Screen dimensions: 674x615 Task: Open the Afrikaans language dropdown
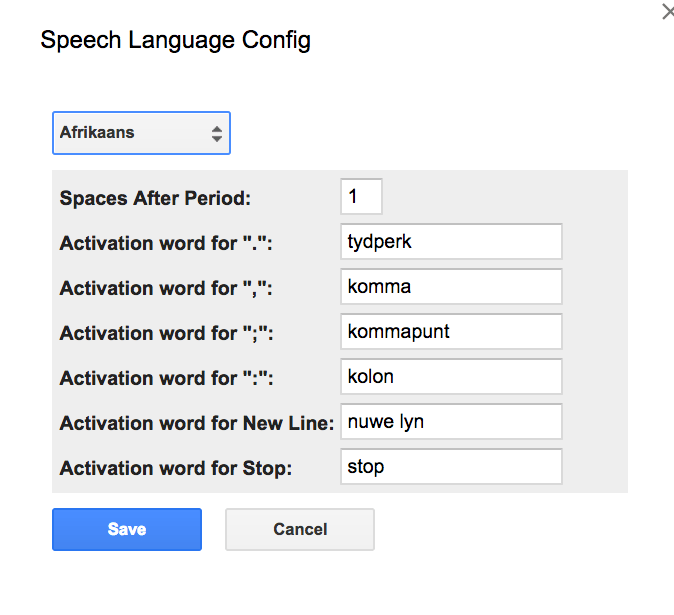(x=141, y=132)
